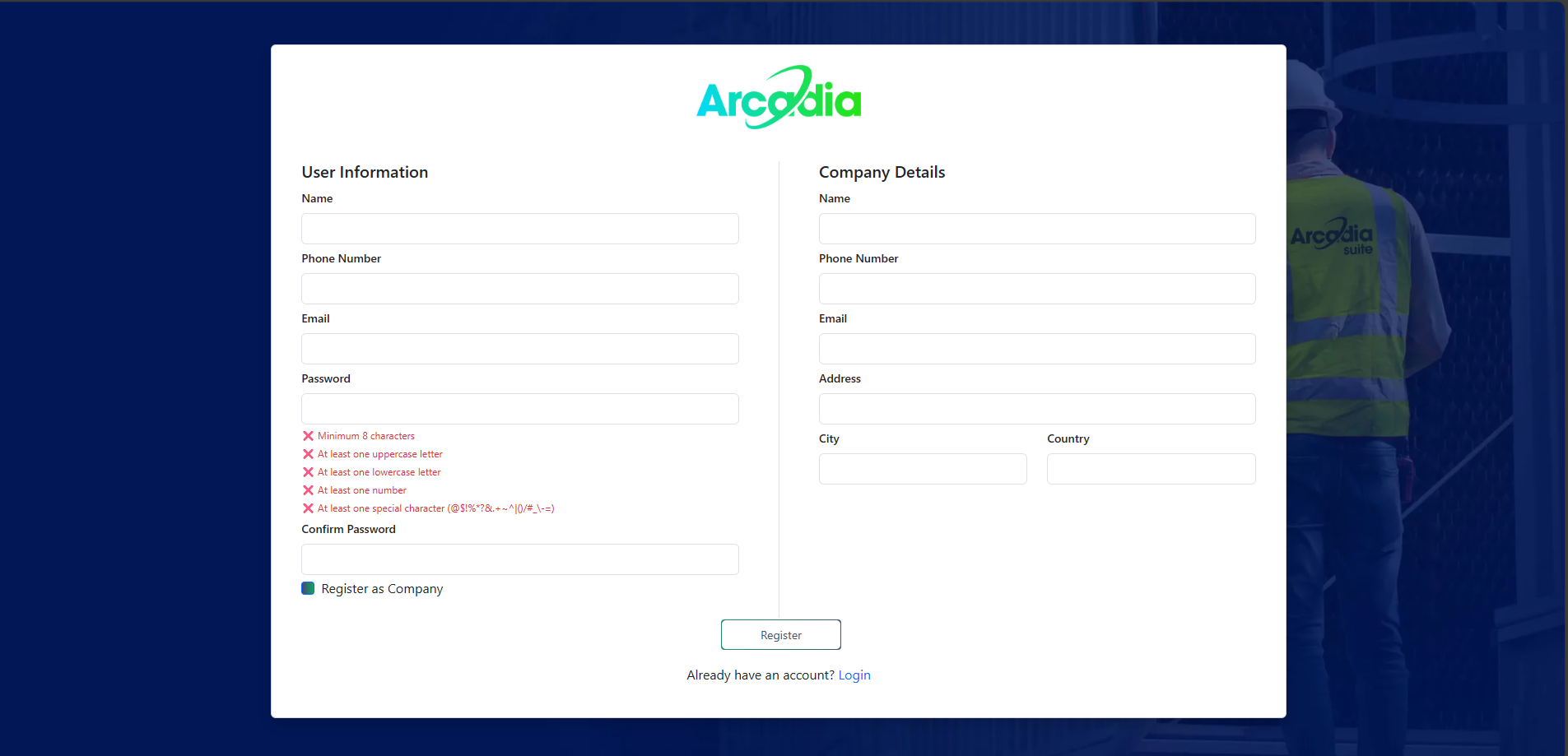This screenshot has width=1568, height=756.
Task: Select the company Phone Number input
Action: pos(1036,289)
